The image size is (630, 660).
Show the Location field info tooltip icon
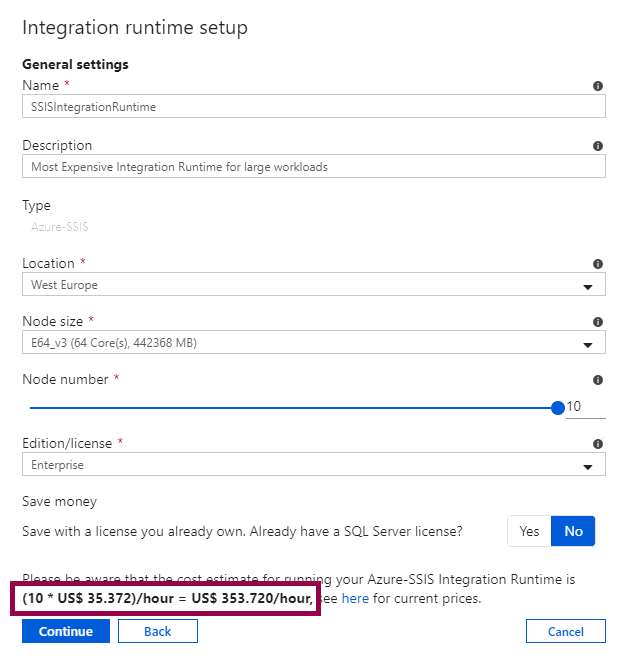[598, 264]
